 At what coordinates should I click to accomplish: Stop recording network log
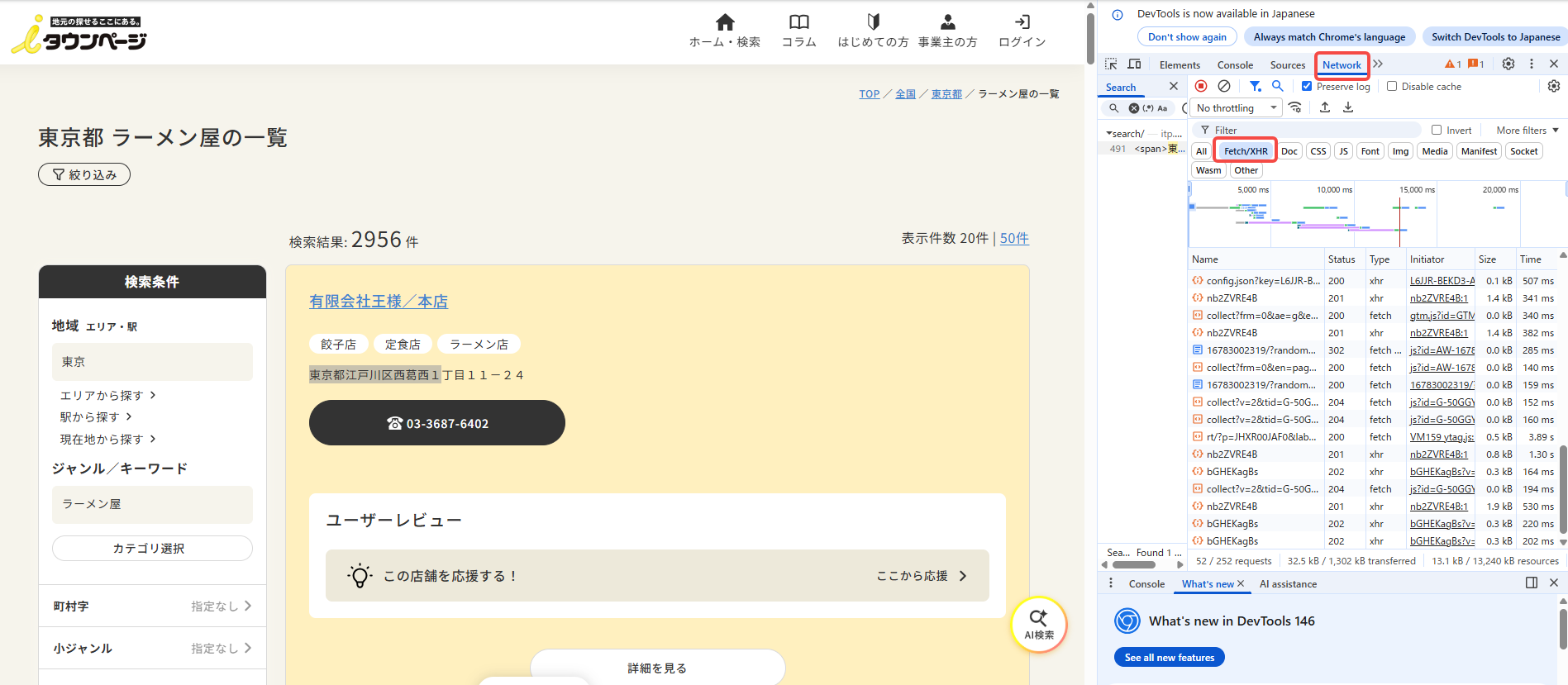tap(1201, 86)
